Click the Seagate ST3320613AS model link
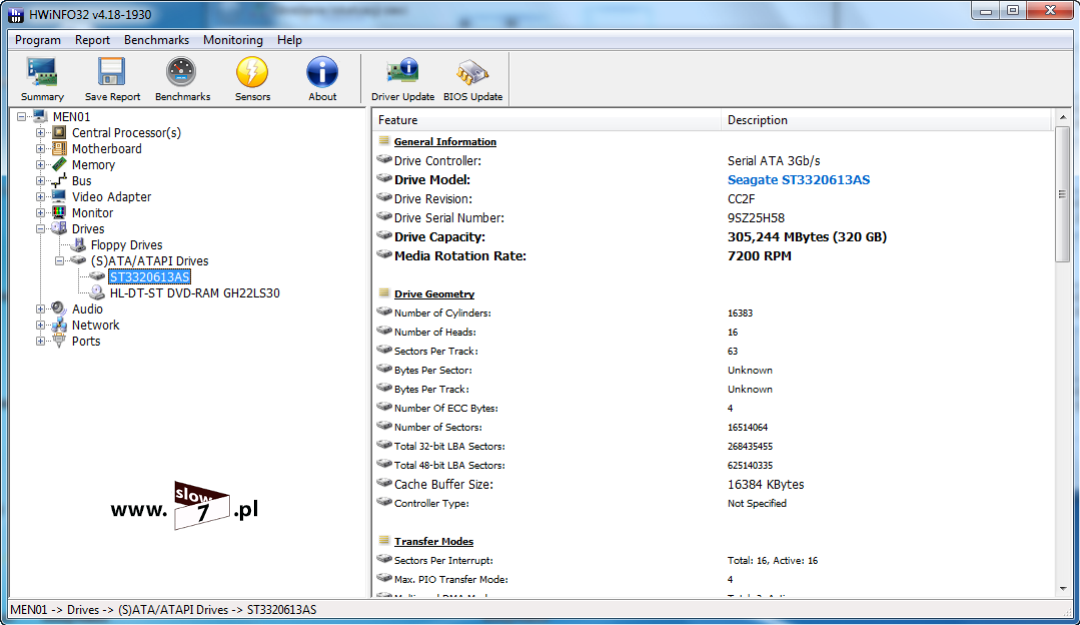 pyautogui.click(x=798, y=180)
